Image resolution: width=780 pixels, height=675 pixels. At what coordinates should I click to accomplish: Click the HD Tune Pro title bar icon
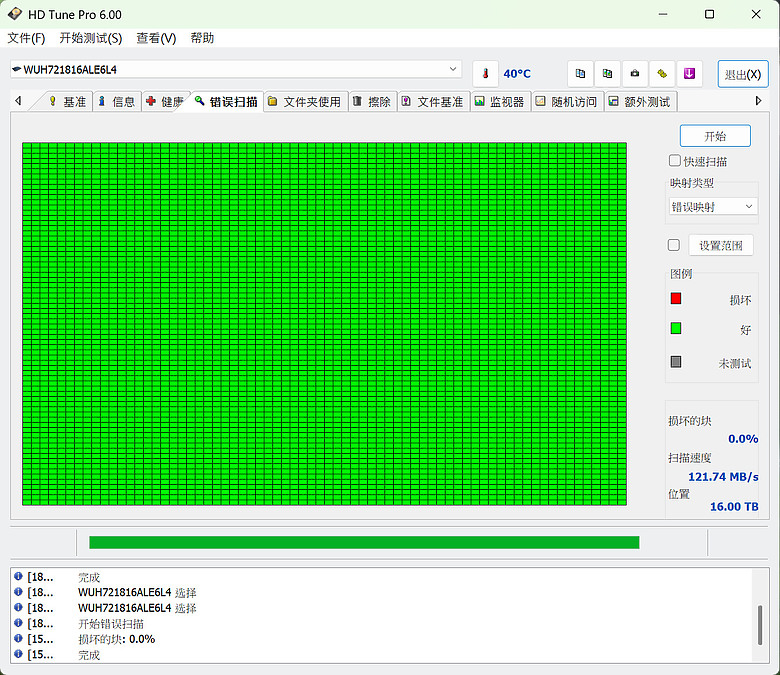(15, 14)
